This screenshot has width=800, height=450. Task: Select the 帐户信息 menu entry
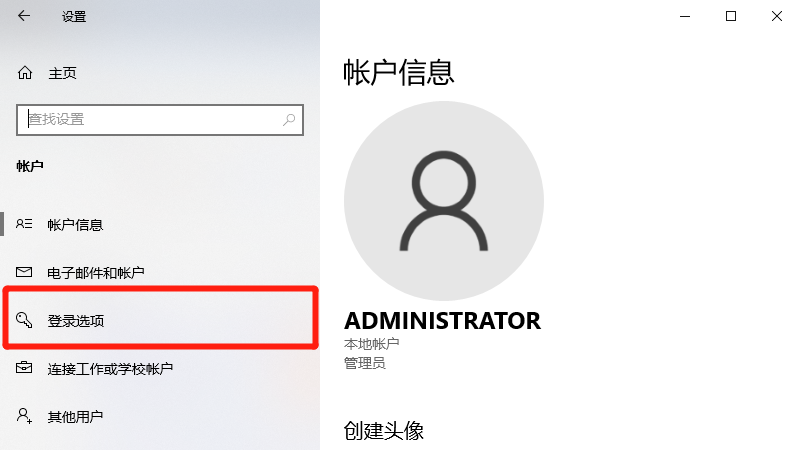(x=160, y=224)
